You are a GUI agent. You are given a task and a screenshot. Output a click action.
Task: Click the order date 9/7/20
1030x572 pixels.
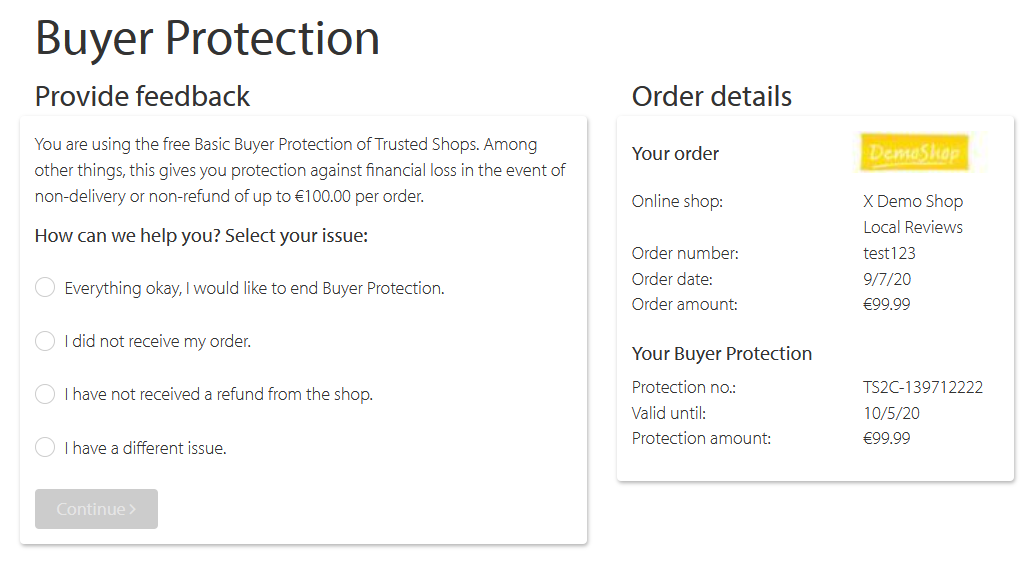pyautogui.click(x=887, y=279)
